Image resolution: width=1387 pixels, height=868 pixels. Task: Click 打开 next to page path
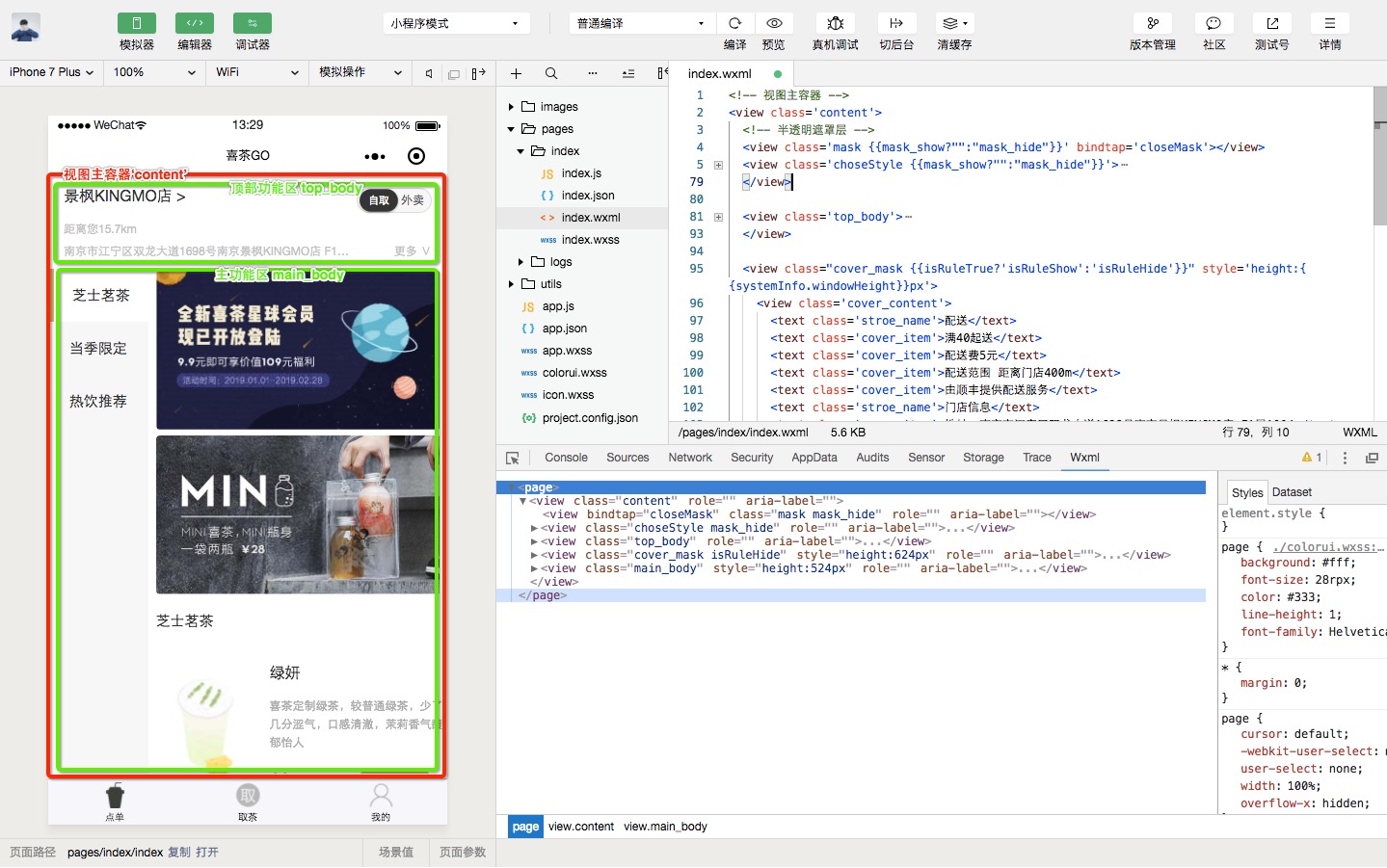207,853
